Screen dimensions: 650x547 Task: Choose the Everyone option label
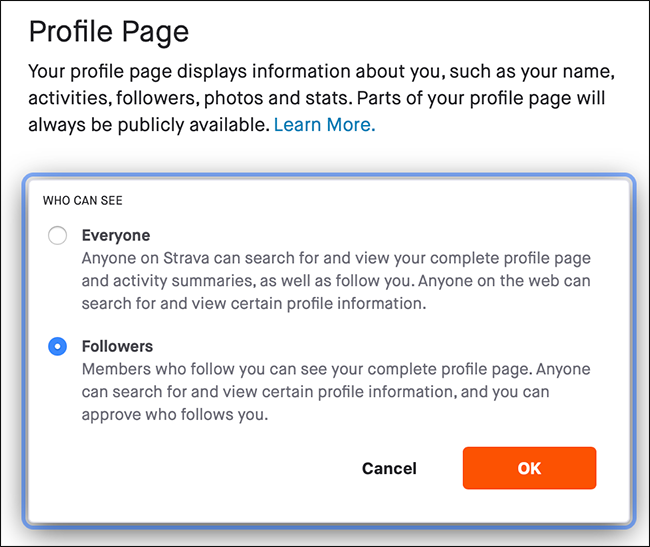pos(116,235)
